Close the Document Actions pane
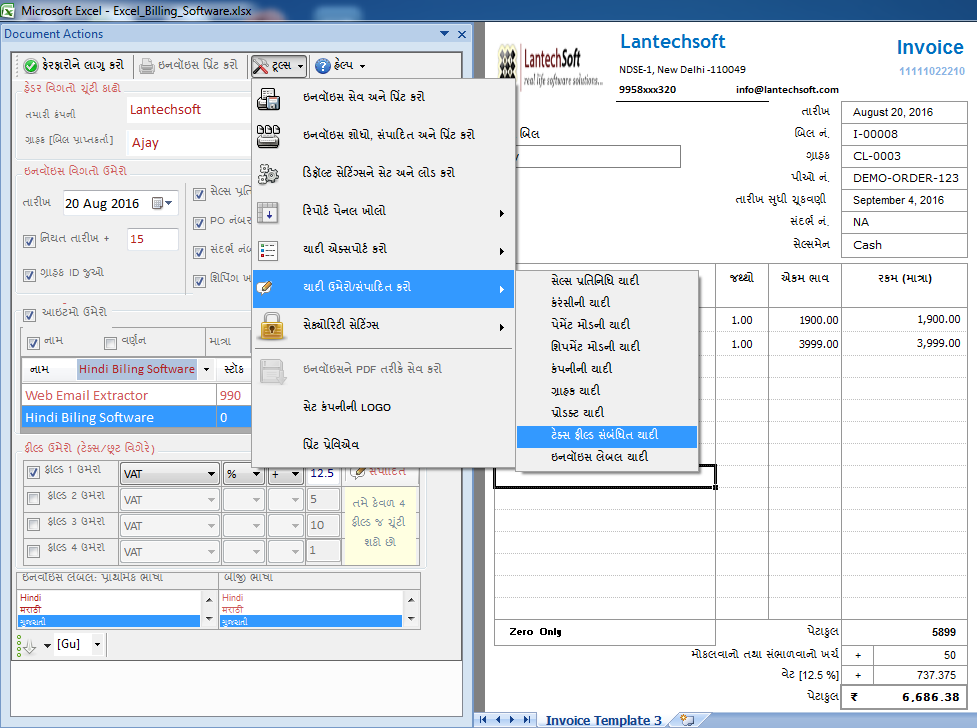The image size is (977, 728). tap(462, 34)
